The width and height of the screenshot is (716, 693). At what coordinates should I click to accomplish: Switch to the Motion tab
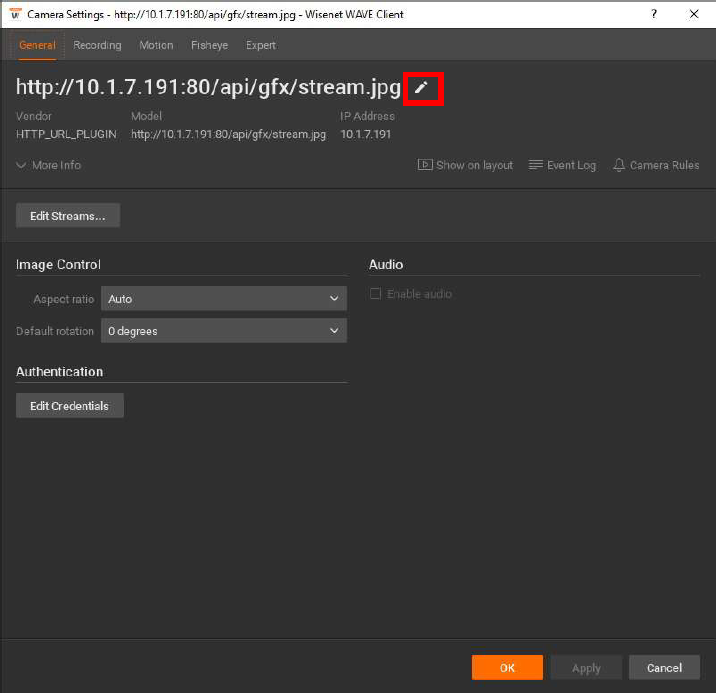[x=156, y=45]
